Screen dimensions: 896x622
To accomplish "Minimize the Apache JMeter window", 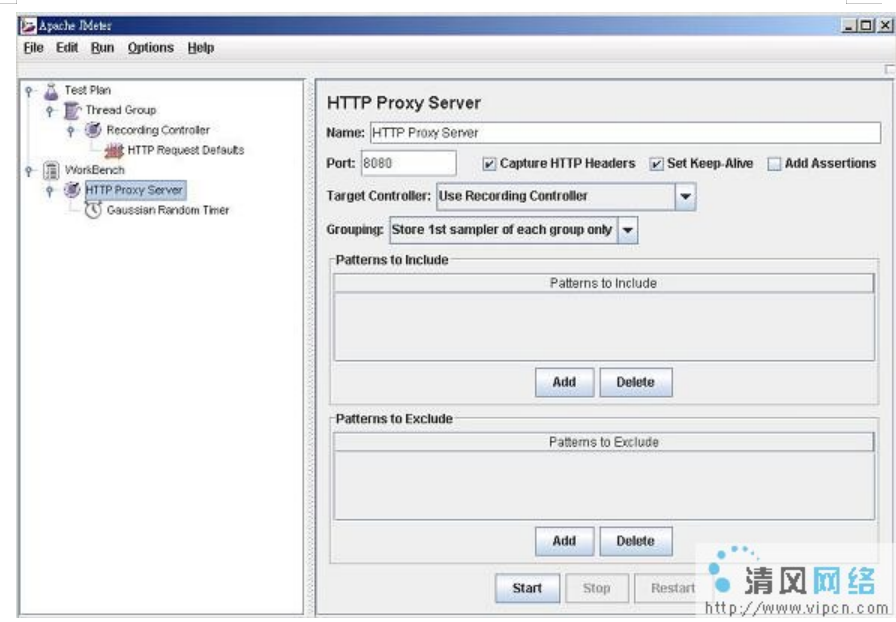I will (x=849, y=26).
